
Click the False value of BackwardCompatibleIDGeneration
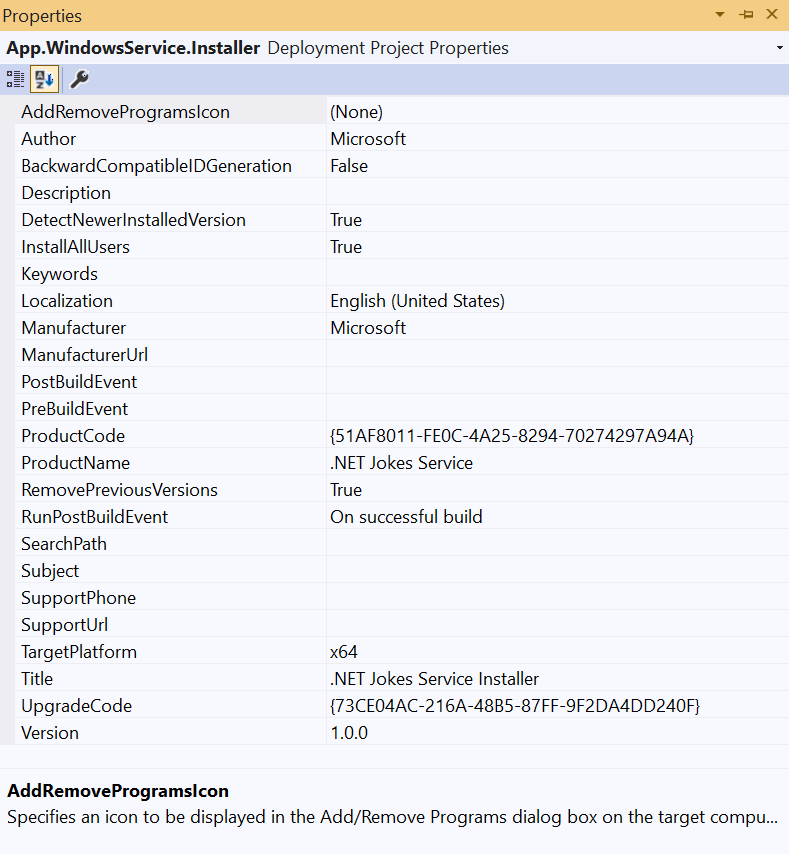pos(349,166)
